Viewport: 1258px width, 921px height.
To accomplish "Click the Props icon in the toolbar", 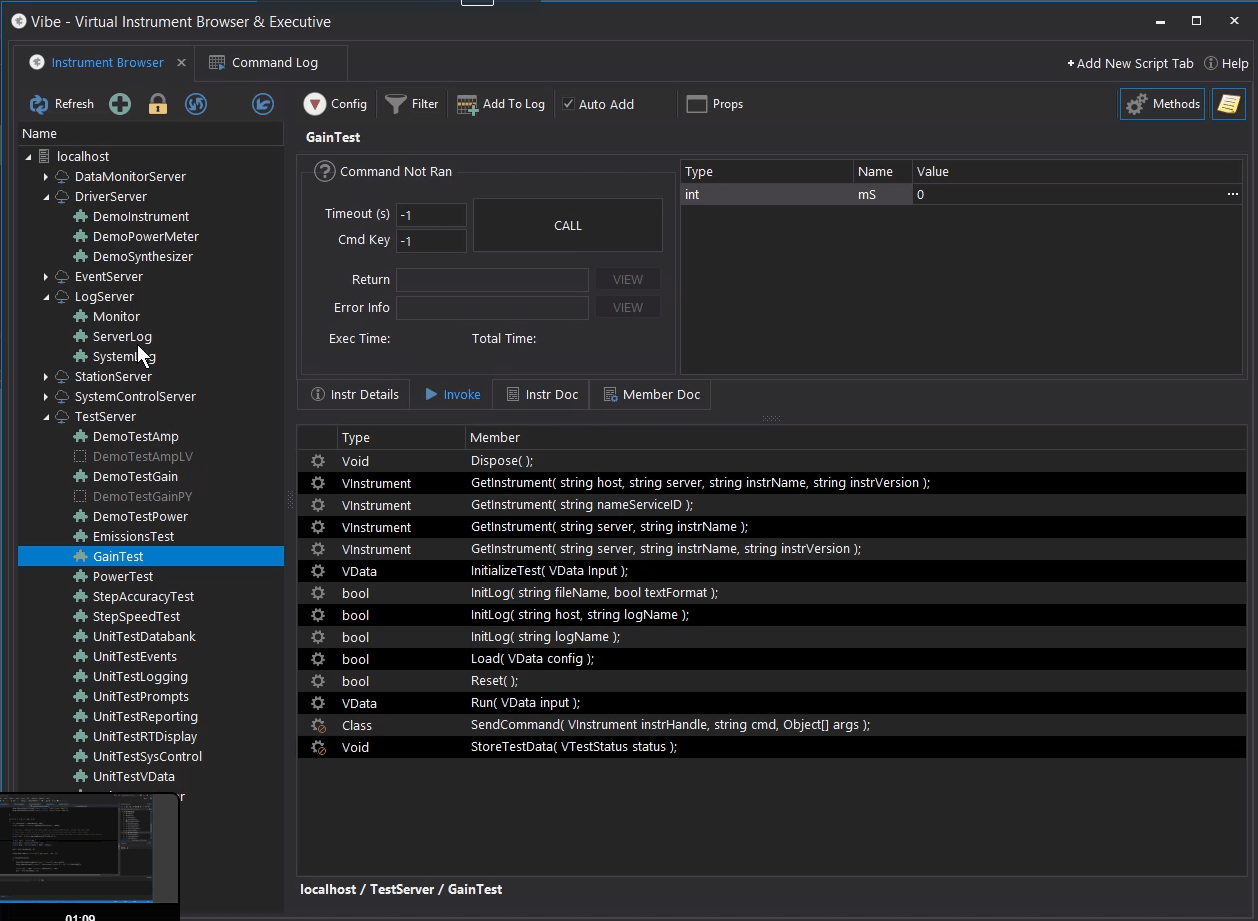I will pos(715,103).
